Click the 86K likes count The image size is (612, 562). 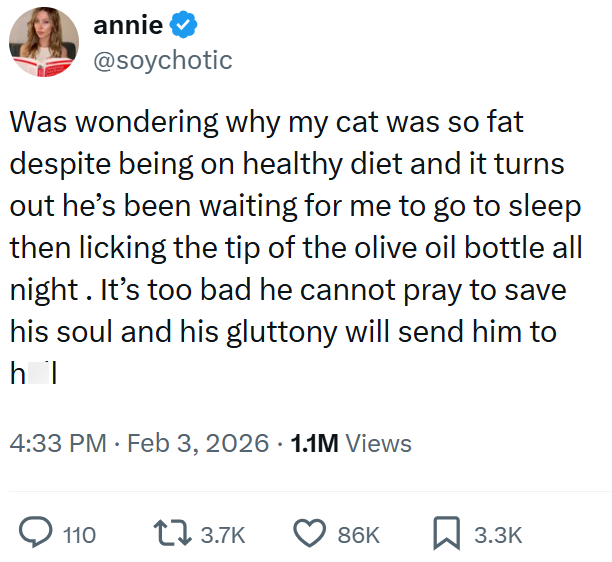point(358,535)
